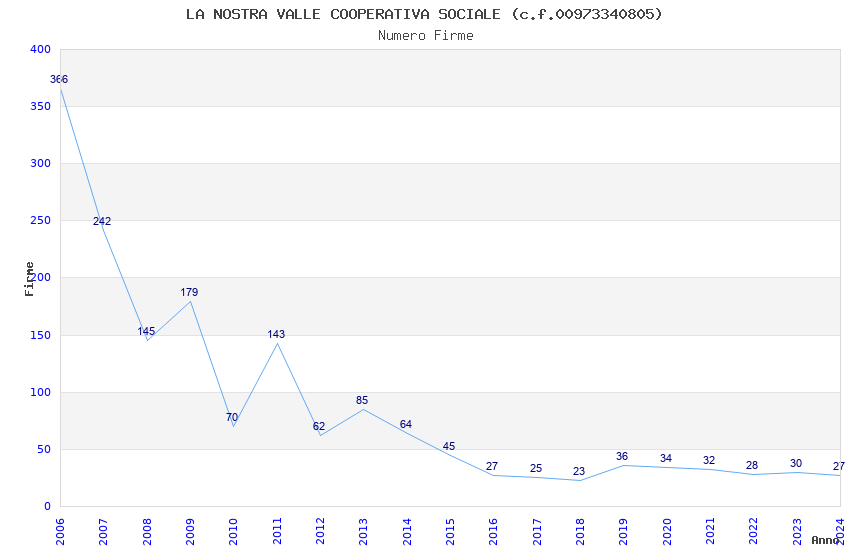
Task: Select the data label 143
Action: 276,334
